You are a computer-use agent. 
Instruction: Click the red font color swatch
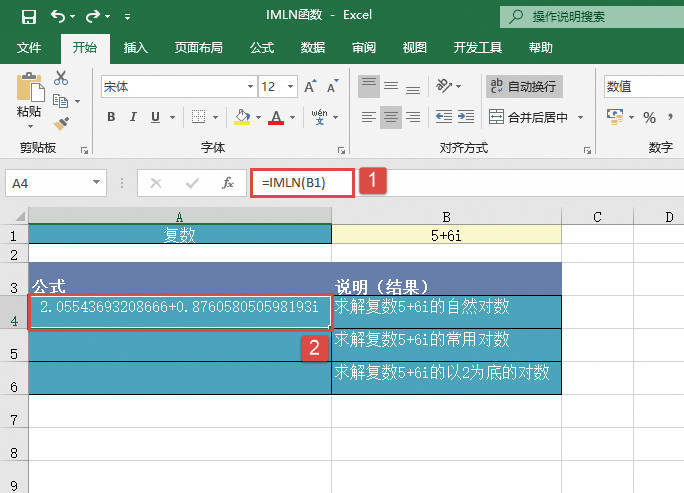[x=276, y=117]
